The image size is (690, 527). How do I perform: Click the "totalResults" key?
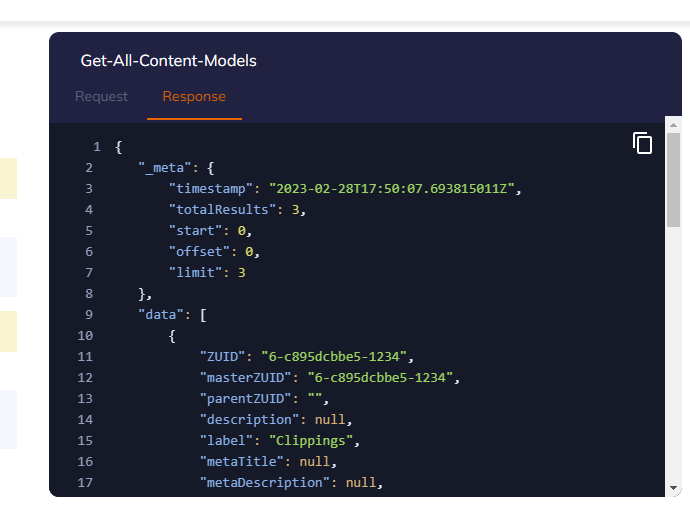coord(222,210)
